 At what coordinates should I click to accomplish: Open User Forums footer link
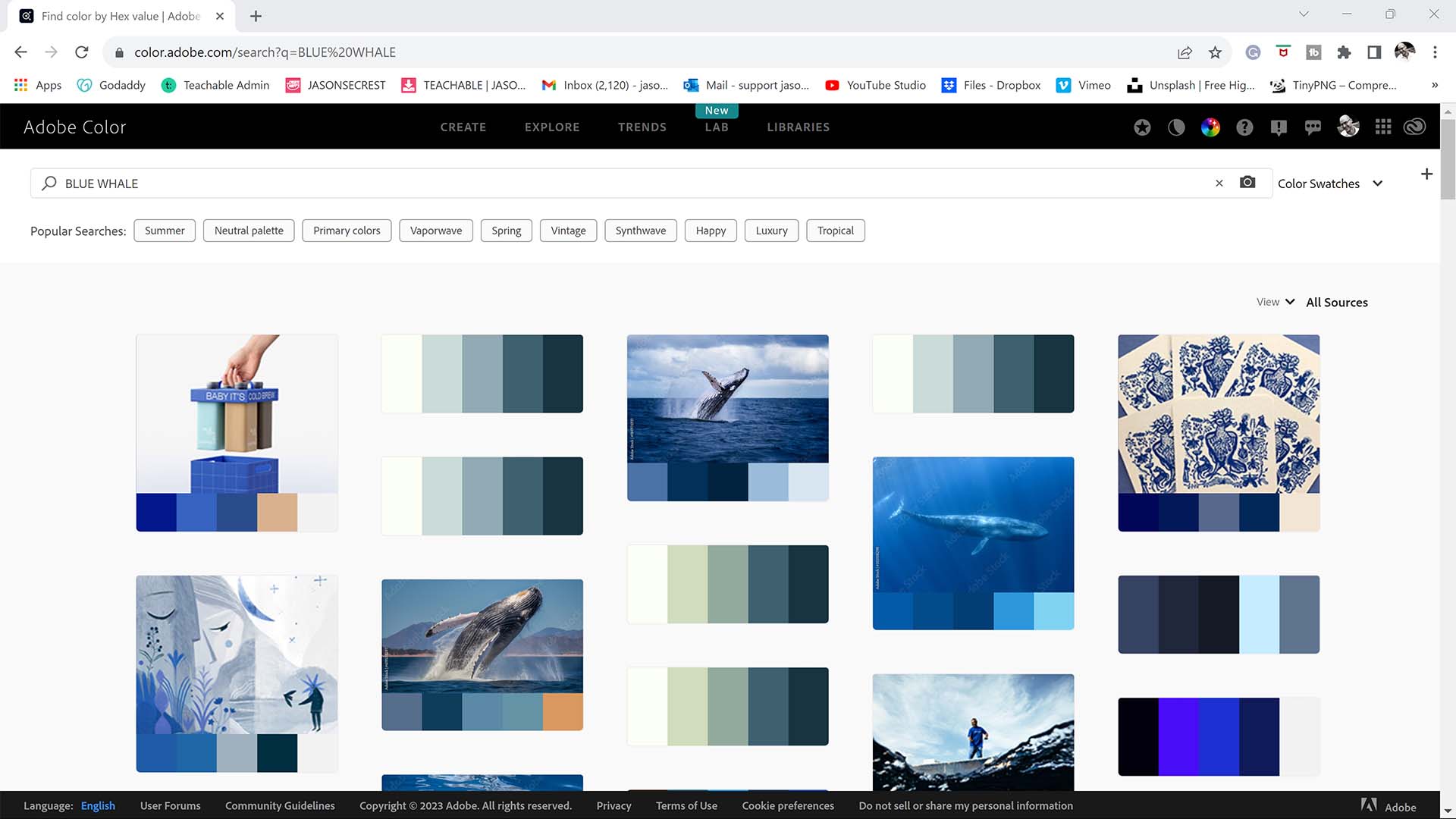170,805
